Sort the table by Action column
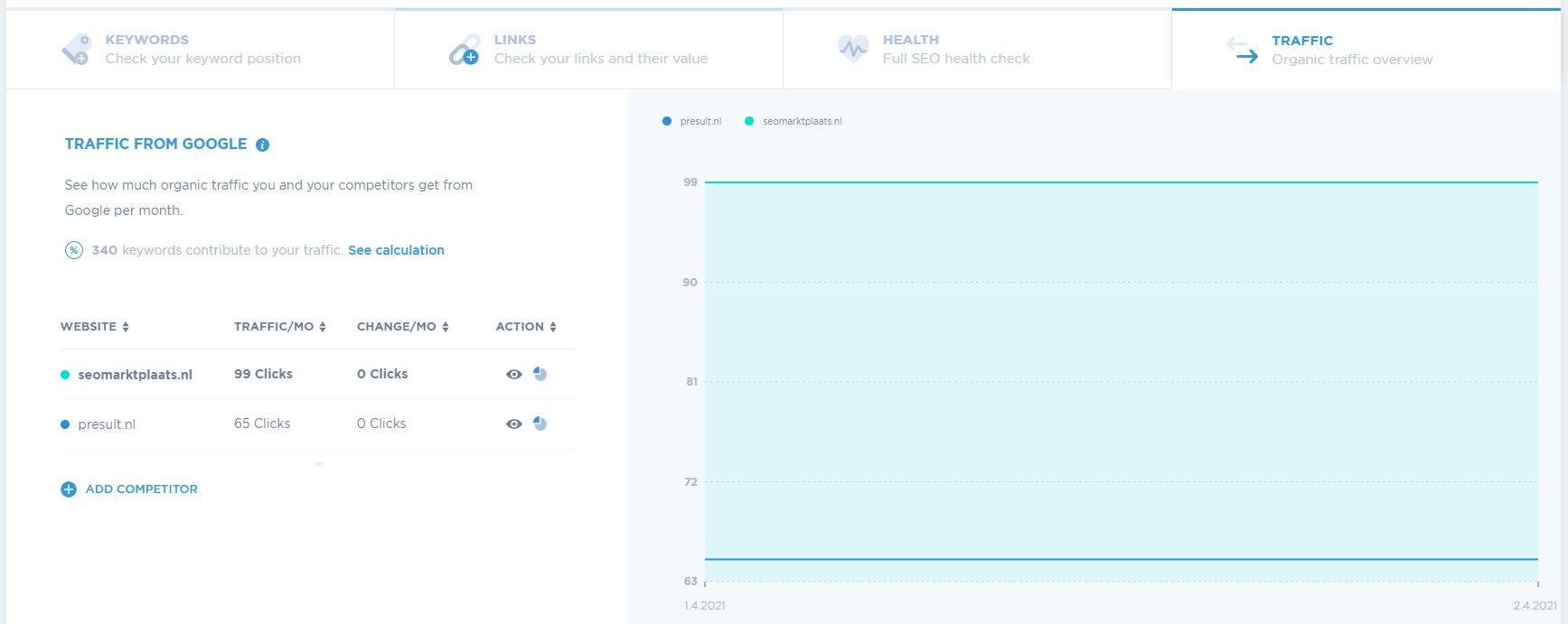1568x624 pixels. click(x=526, y=327)
